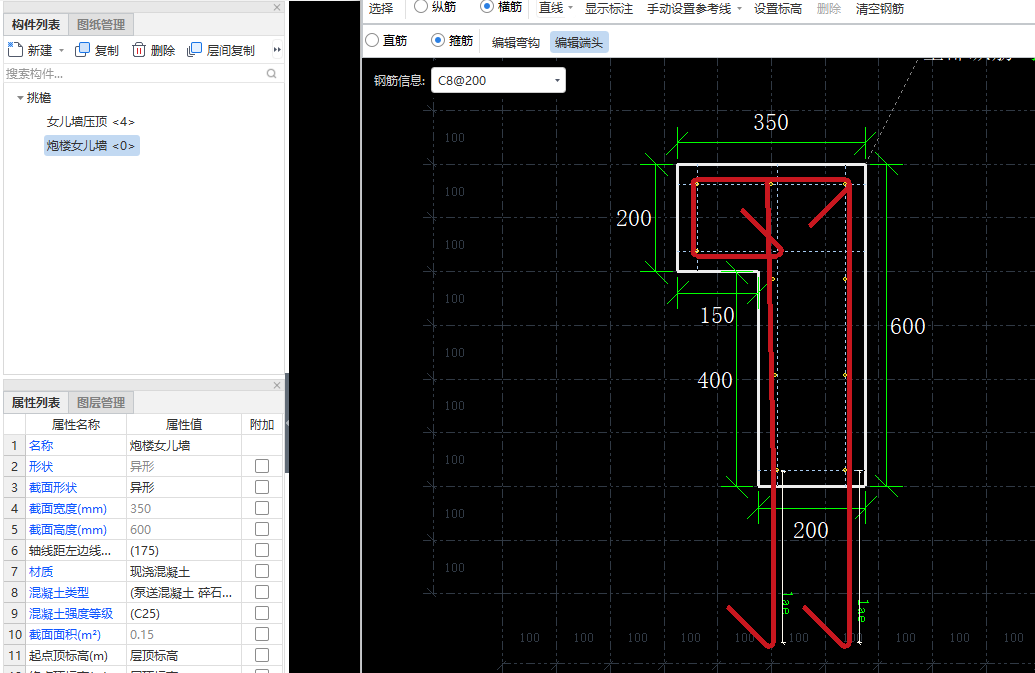This screenshot has width=1035, height=673.
Task: Click the 编辑端头 button
Action: click(579, 42)
